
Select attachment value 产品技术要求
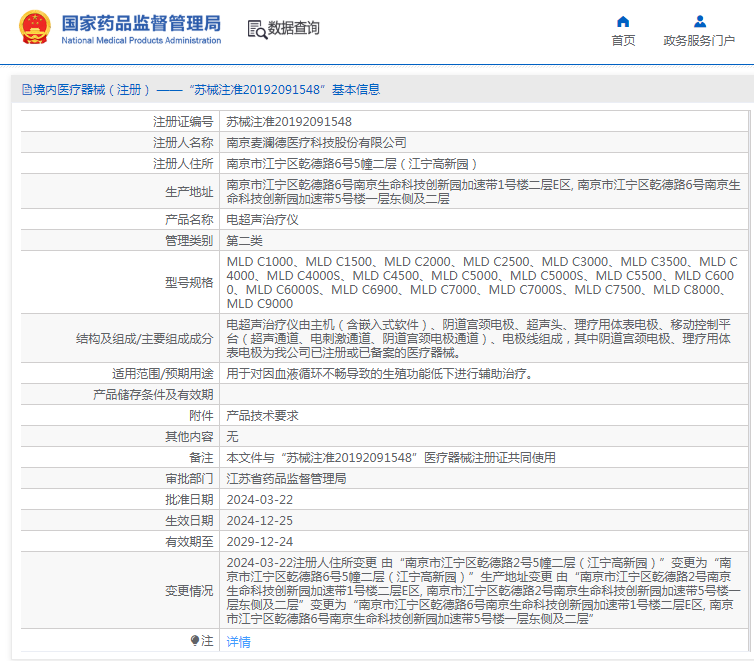pos(263,416)
